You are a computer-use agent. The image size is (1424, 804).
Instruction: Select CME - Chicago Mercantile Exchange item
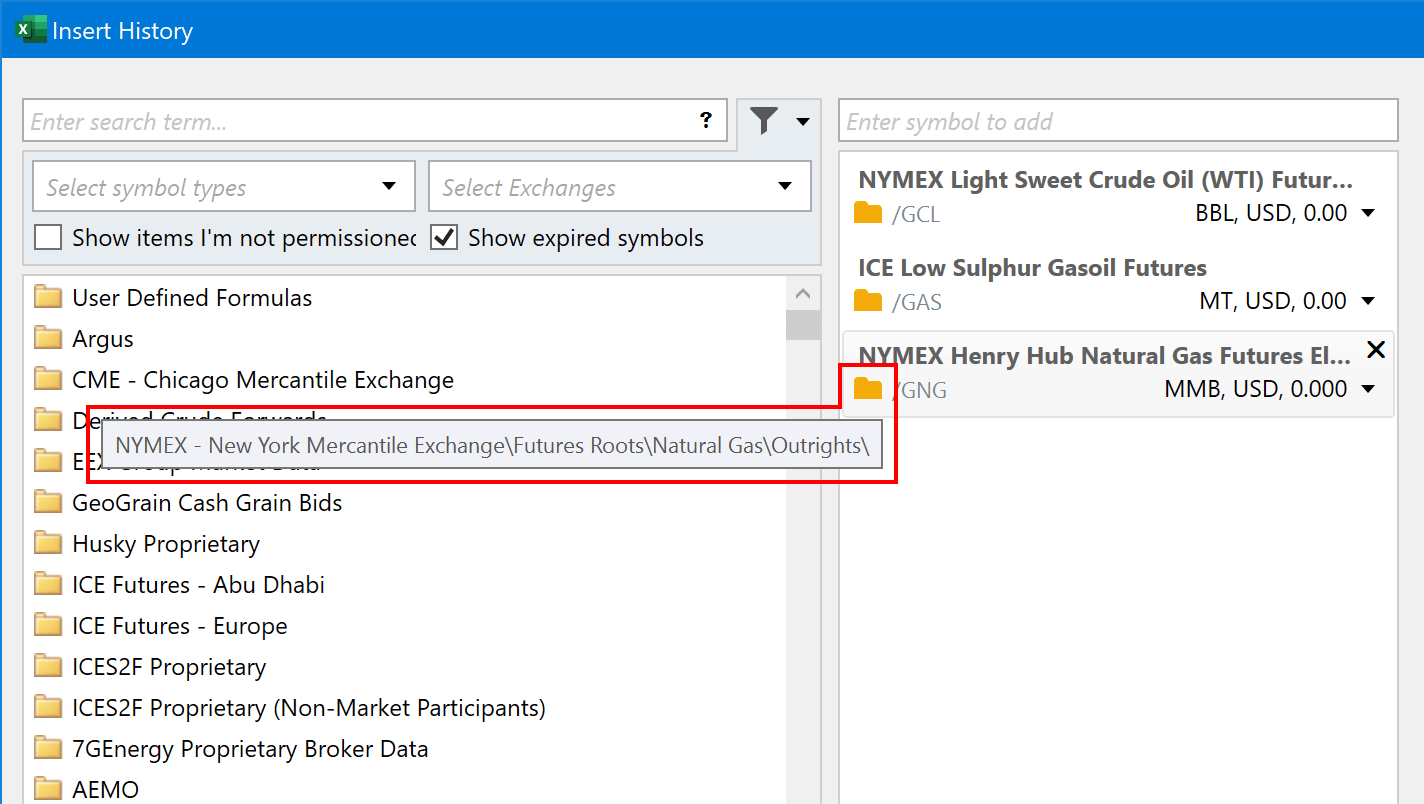tap(263, 380)
